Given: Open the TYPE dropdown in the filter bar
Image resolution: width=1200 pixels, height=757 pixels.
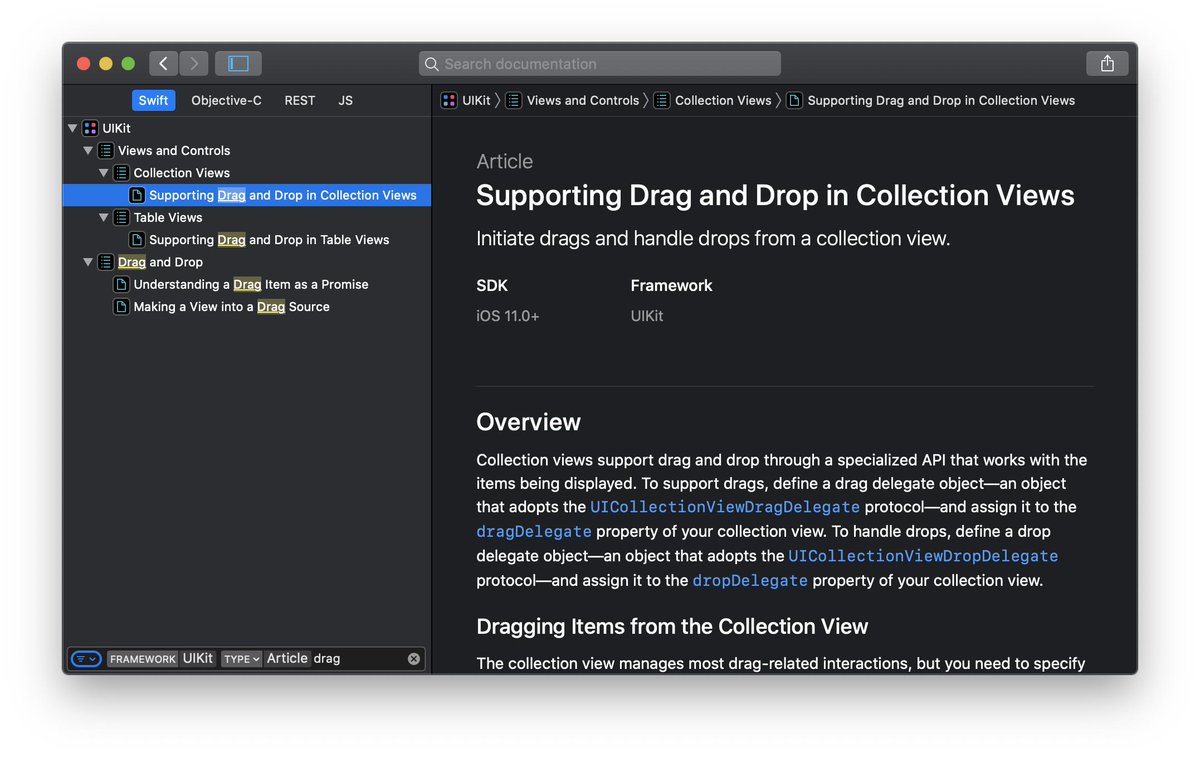Looking at the screenshot, I should (241, 658).
